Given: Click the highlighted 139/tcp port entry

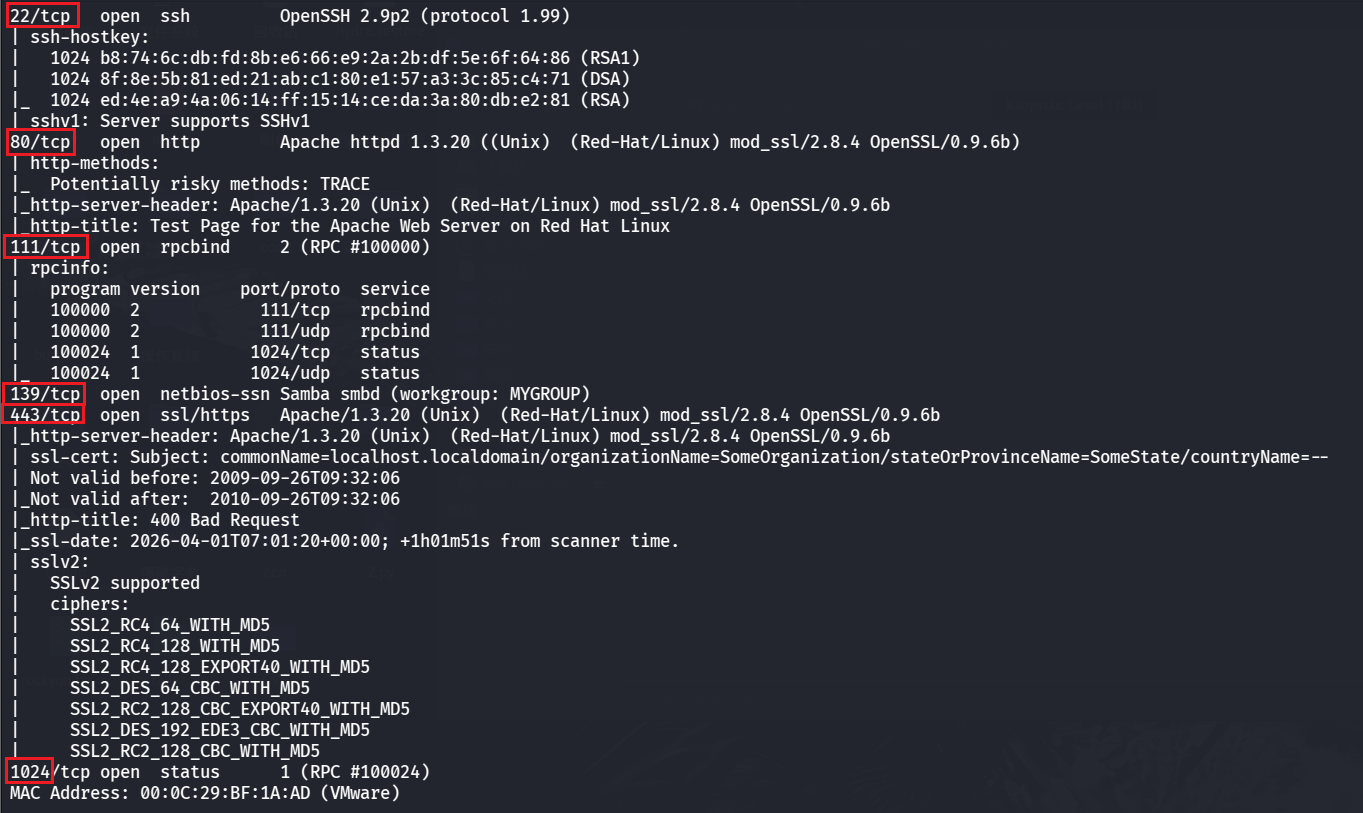Looking at the screenshot, I should [45, 393].
